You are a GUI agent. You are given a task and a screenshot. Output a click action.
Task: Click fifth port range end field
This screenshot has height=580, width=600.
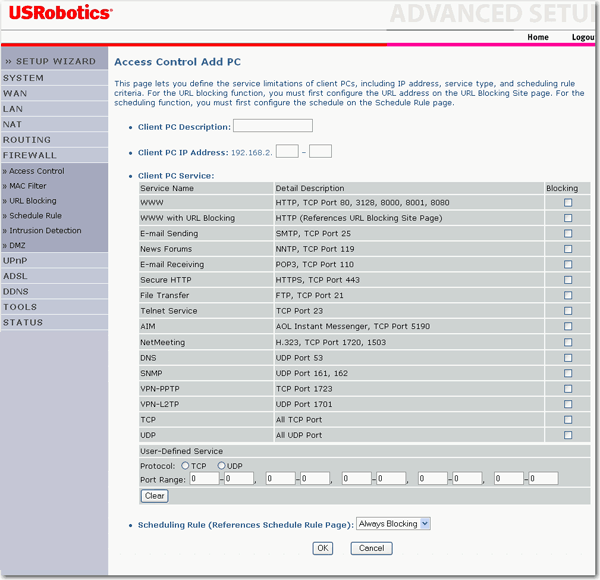543,479
